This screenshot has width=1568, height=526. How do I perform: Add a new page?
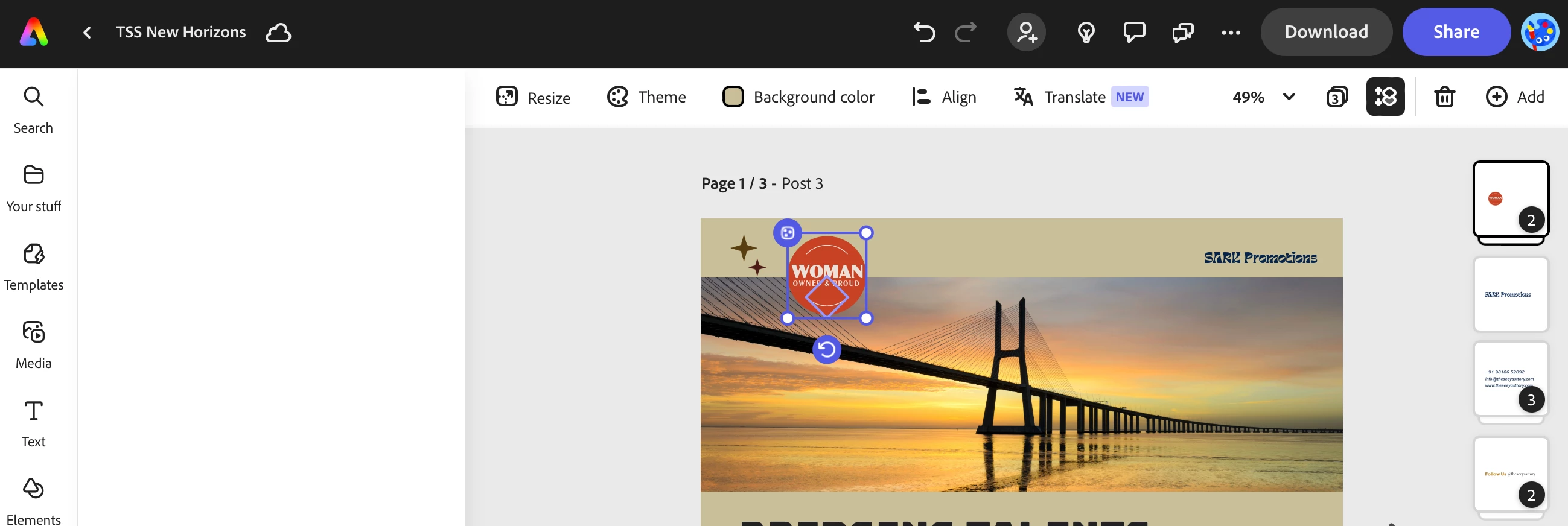1515,97
